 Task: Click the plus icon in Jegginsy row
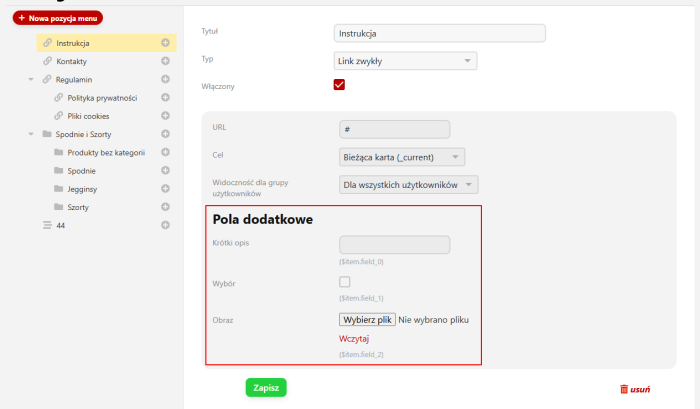click(166, 189)
